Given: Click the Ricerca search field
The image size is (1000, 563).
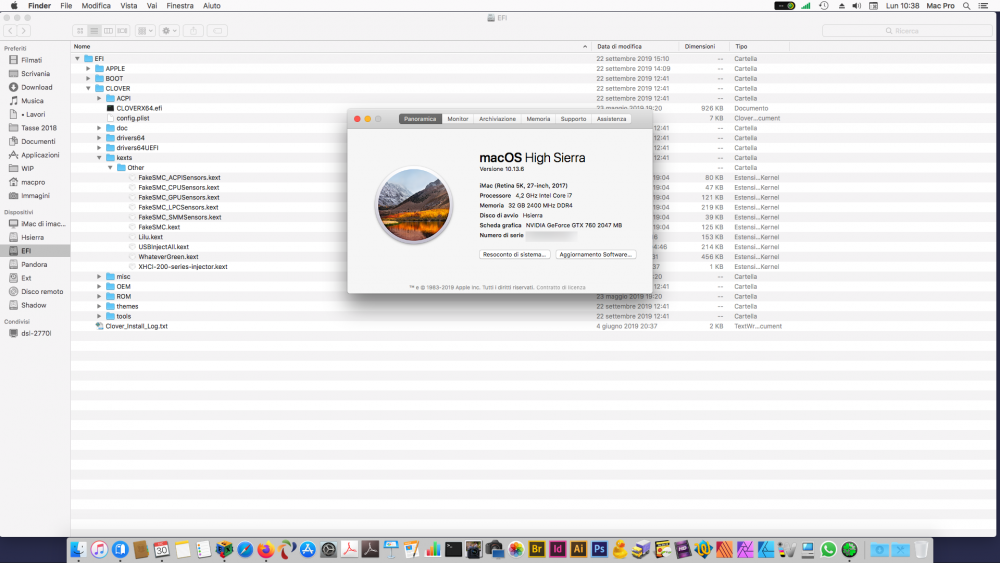Looking at the screenshot, I should click(x=906, y=31).
